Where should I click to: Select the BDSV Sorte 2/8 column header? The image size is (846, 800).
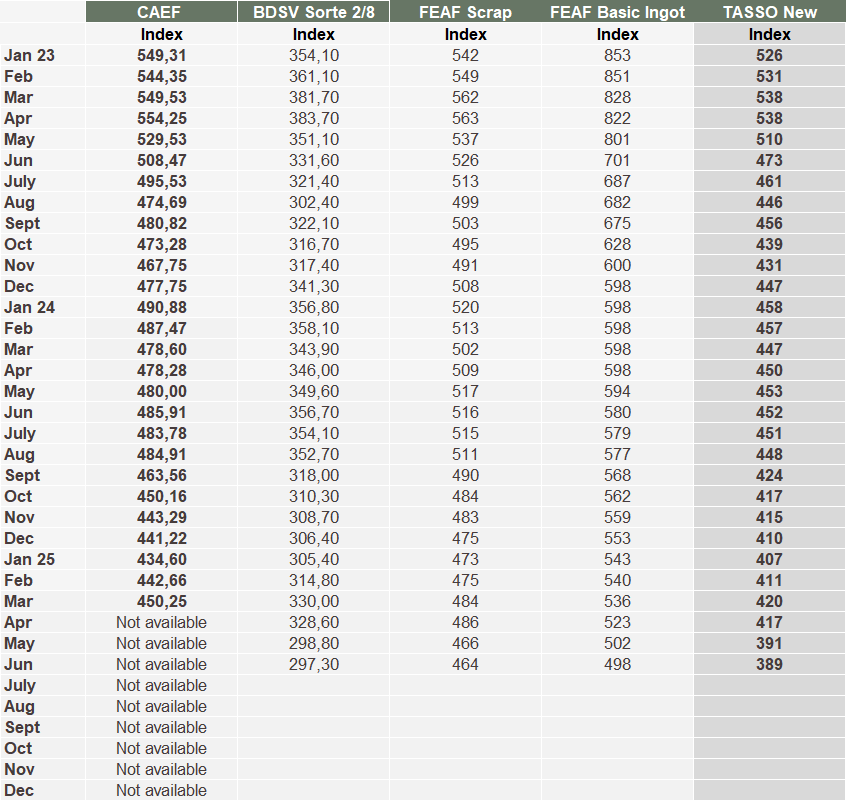tap(313, 12)
